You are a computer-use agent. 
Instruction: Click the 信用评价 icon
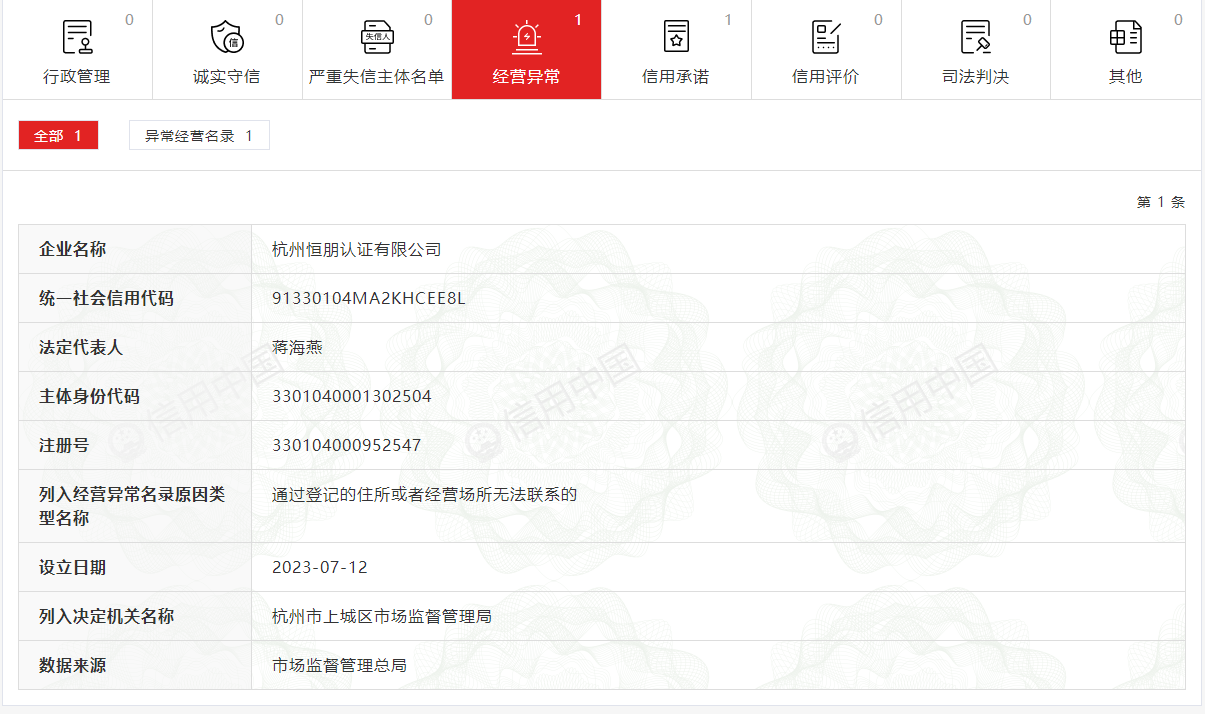tap(826, 37)
